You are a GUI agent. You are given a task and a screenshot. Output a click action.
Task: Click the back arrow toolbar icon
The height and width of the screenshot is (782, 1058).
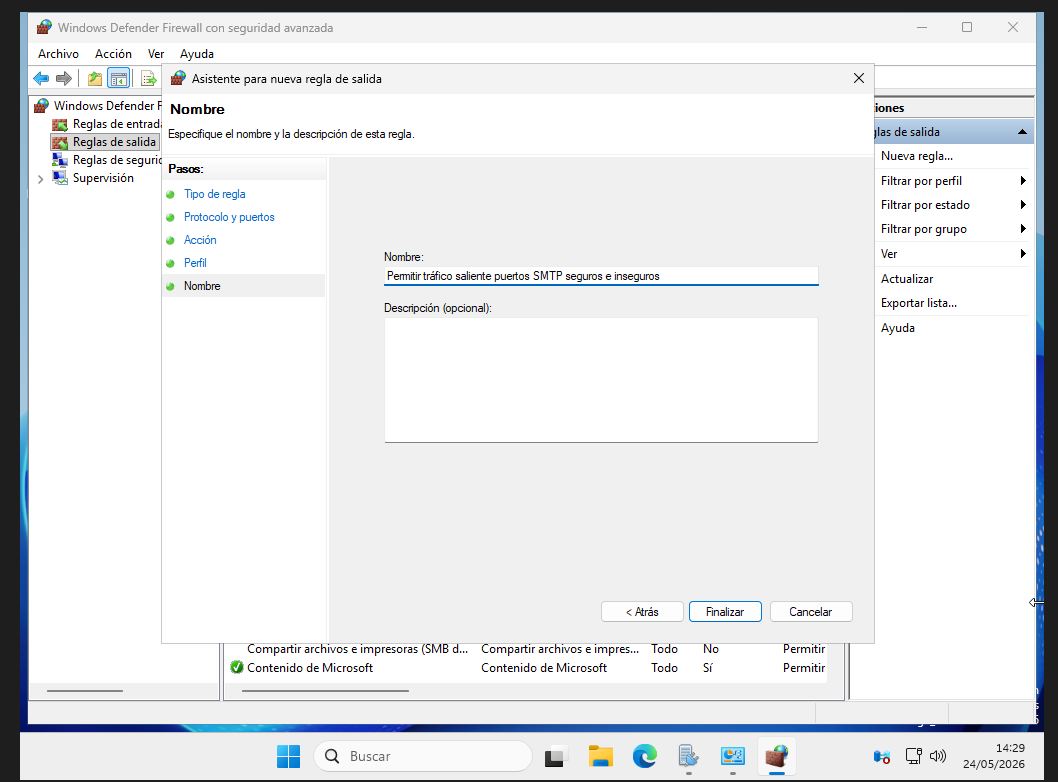pos(41,78)
